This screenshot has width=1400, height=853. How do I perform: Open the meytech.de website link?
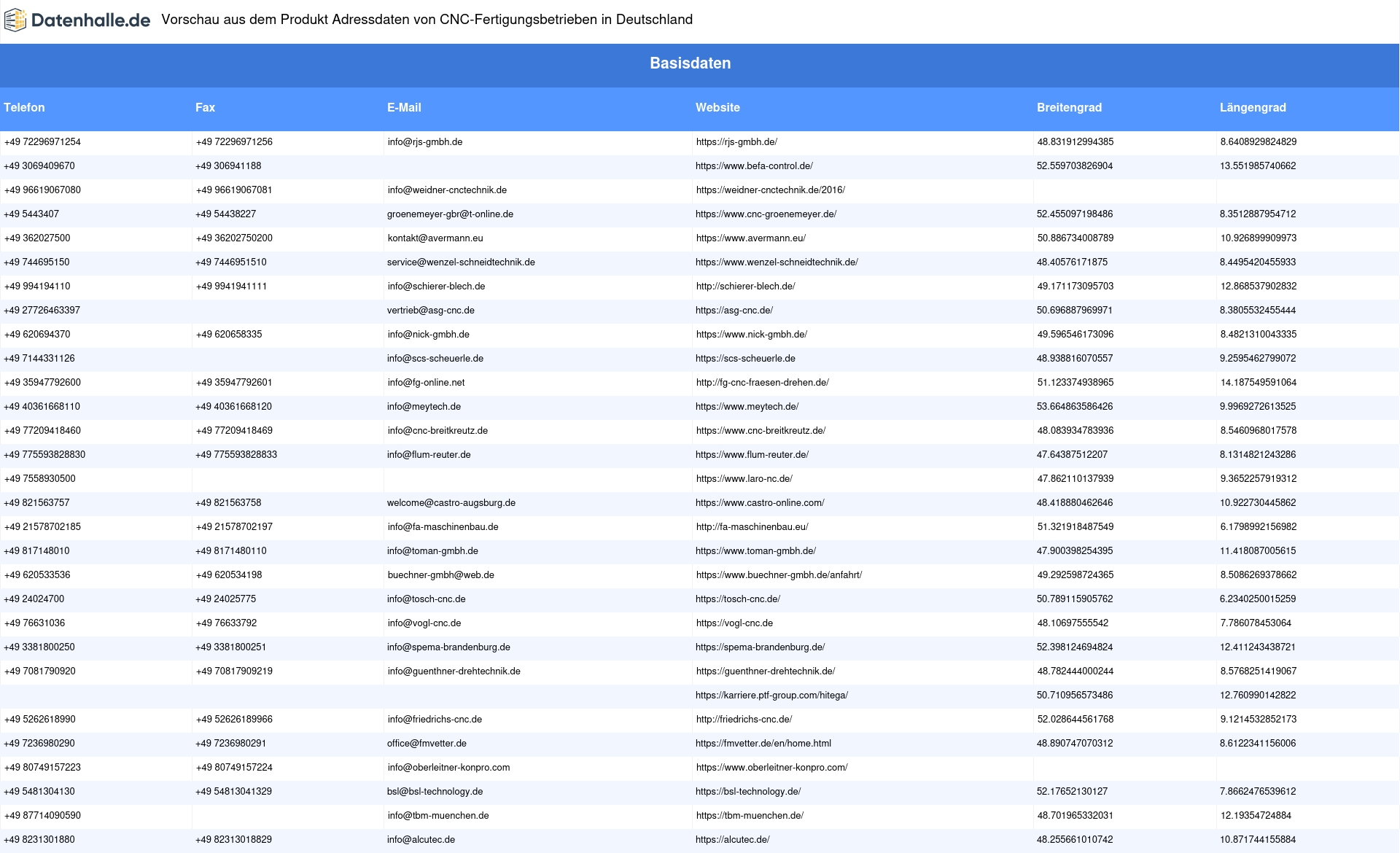pos(747,407)
